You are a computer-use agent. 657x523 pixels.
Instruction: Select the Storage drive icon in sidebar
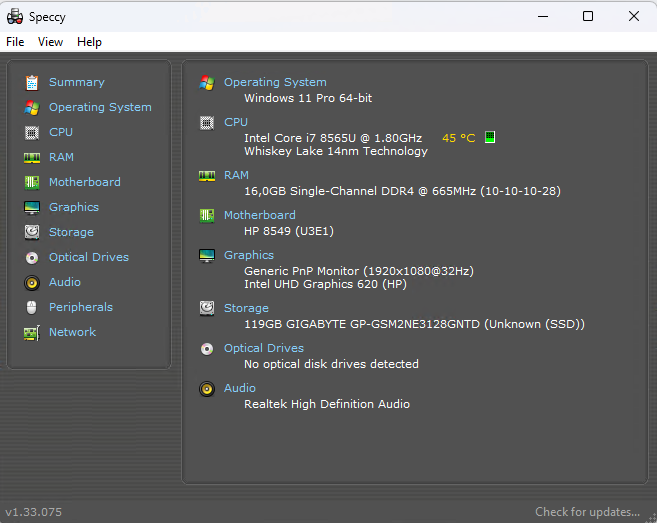click(x=32, y=232)
